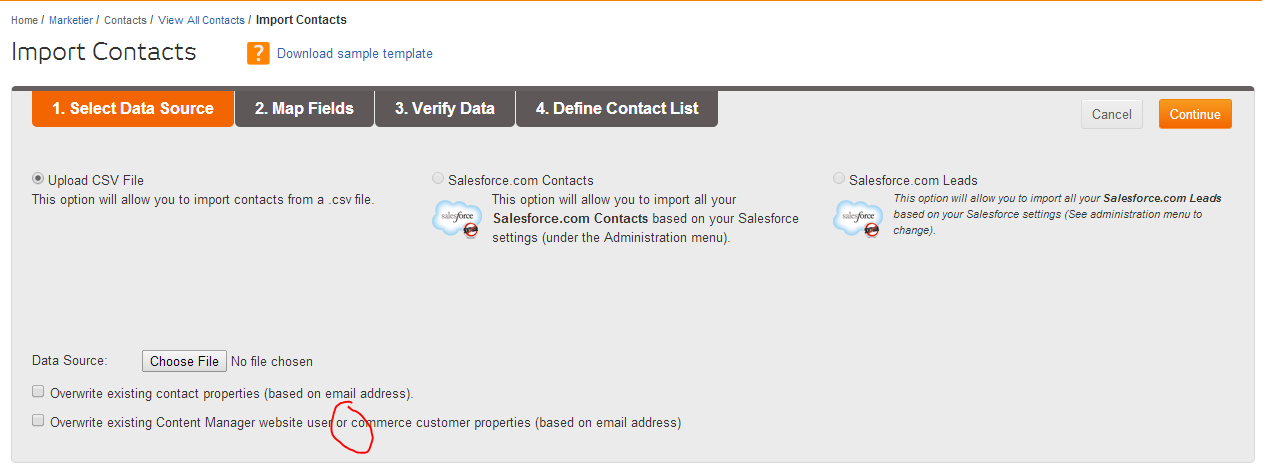Image resolution: width=1262 pixels, height=475 pixels.
Task: Go to Home in the breadcrumb
Action: click(x=24, y=20)
